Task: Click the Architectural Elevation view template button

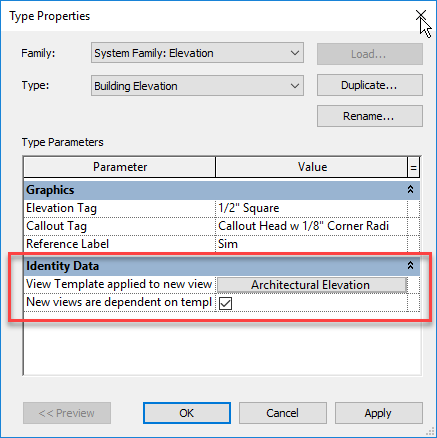Action: tap(312, 285)
